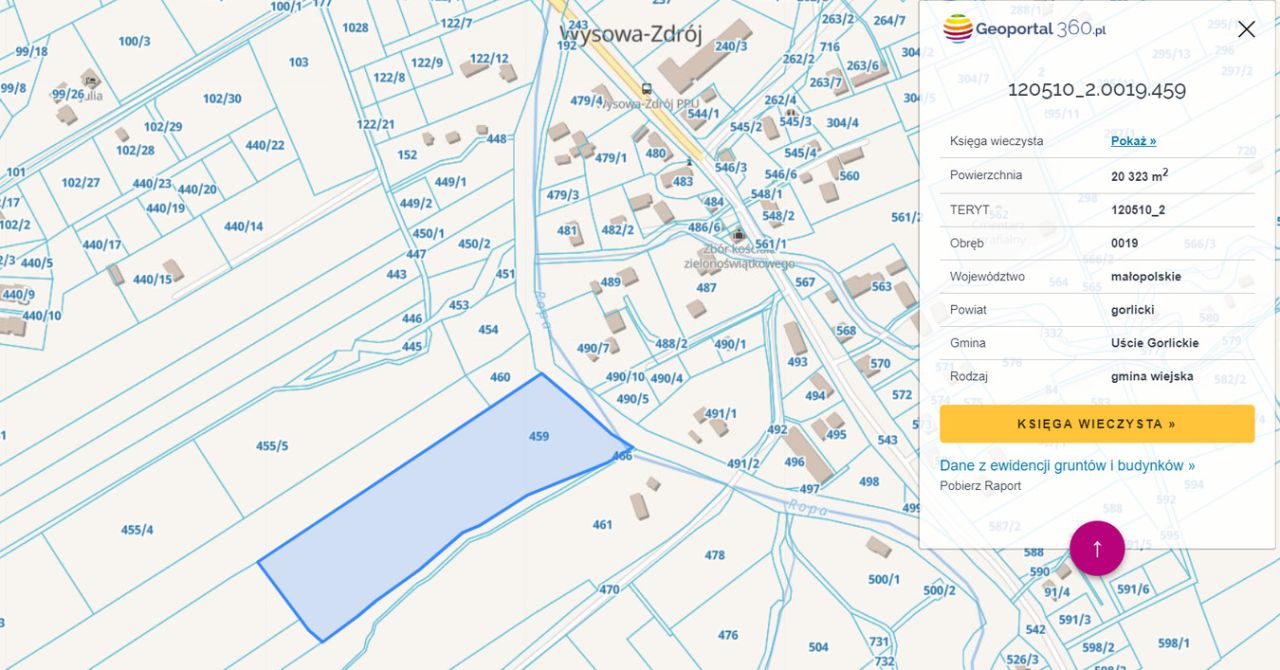Screen dimensions: 1280x670
Task: Select parcel 100/3 on the map
Action: click(134, 41)
